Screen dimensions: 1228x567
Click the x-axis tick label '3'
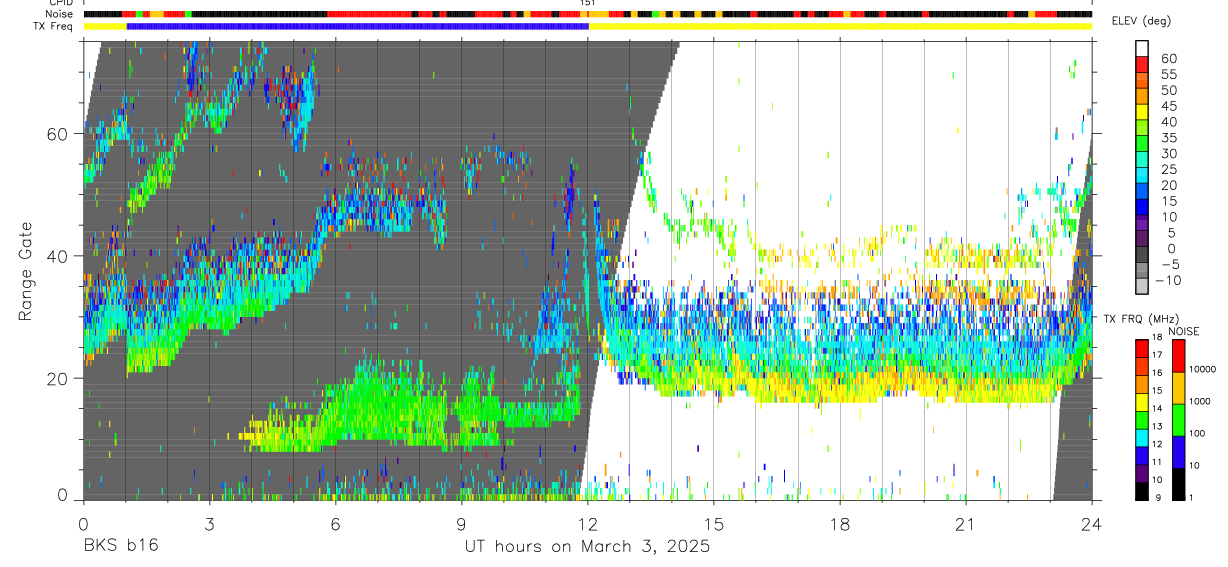coord(209,523)
